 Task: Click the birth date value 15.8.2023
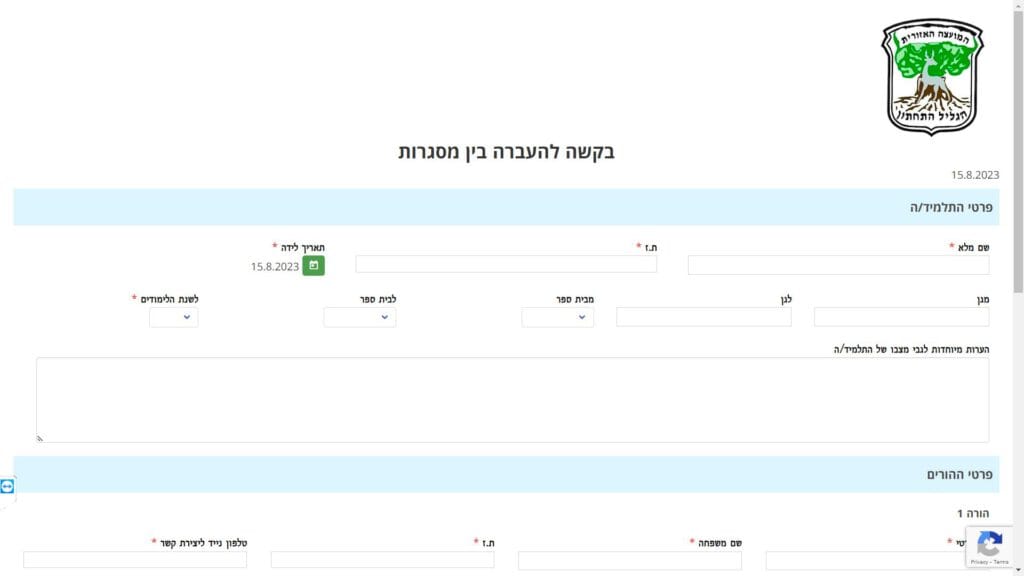(275, 267)
